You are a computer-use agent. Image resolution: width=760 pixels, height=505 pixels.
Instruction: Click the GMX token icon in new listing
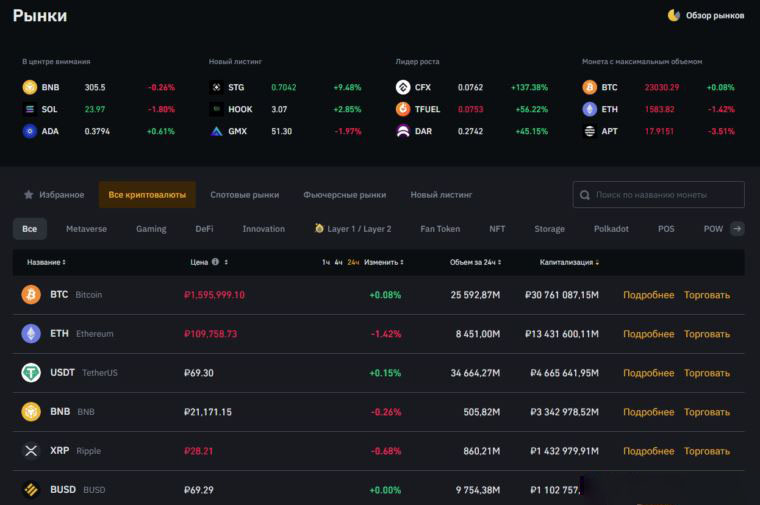pos(217,131)
